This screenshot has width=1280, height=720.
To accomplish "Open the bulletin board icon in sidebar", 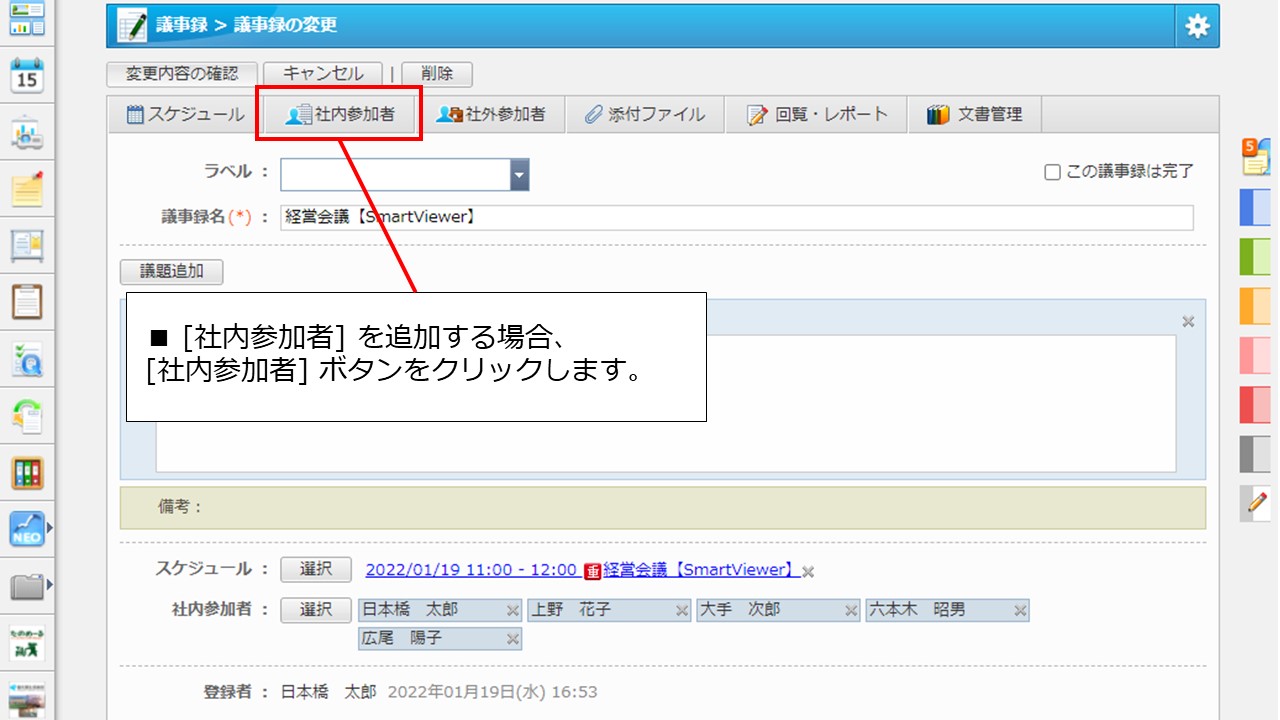I will (27, 245).
